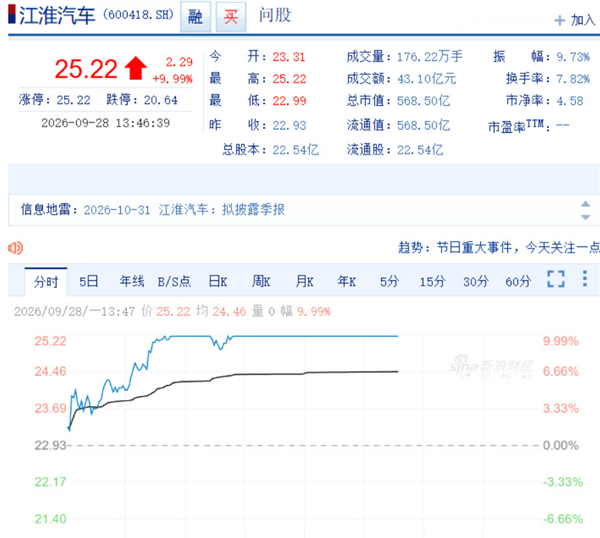
Task: Click the 市净率 value 4.58
Action: (x=570, y=101)
